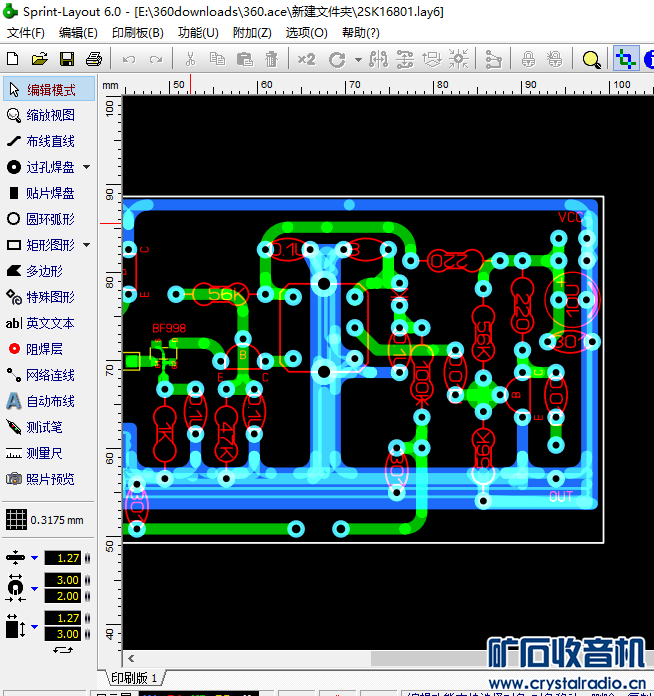Click the pad outer diameter 3.00 field
Image resolution: width=654 pixels, height=696 pixels.
coord(63,580)
